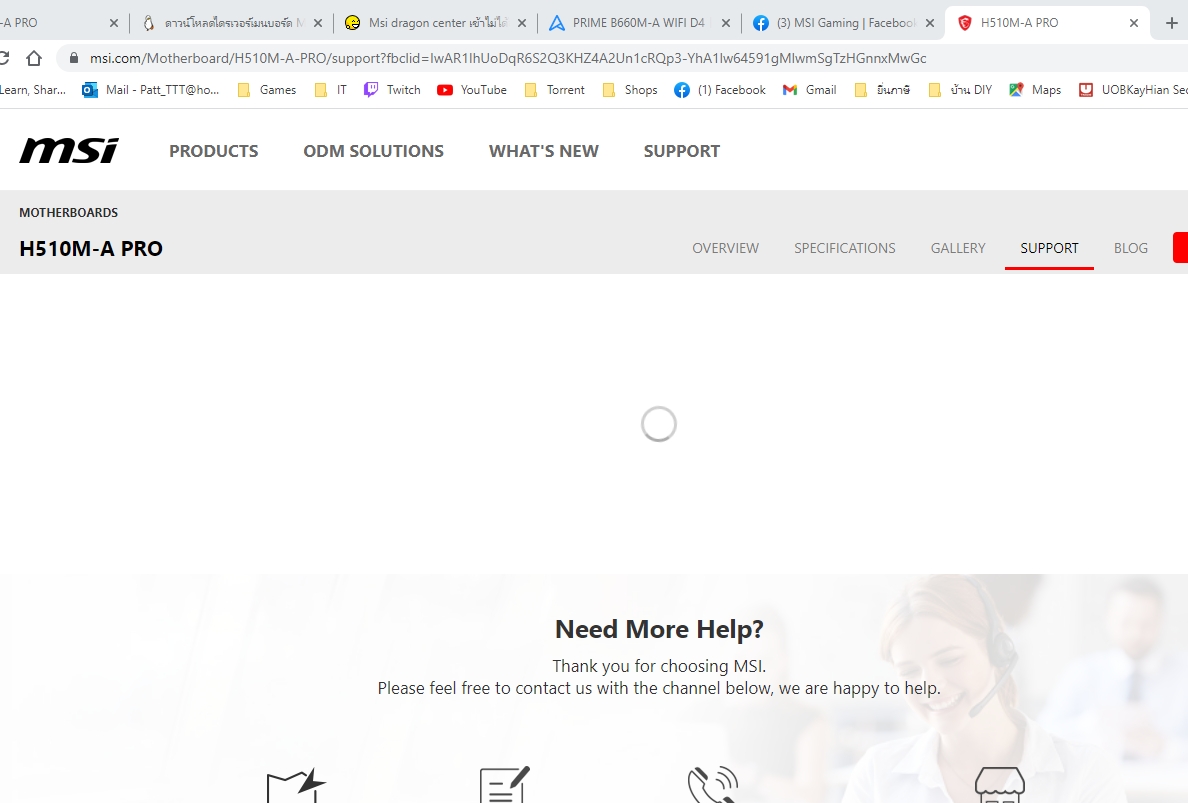Open the WHAT'S NEW menu
Screen dimensions: 1188x803
pos(543,151)
